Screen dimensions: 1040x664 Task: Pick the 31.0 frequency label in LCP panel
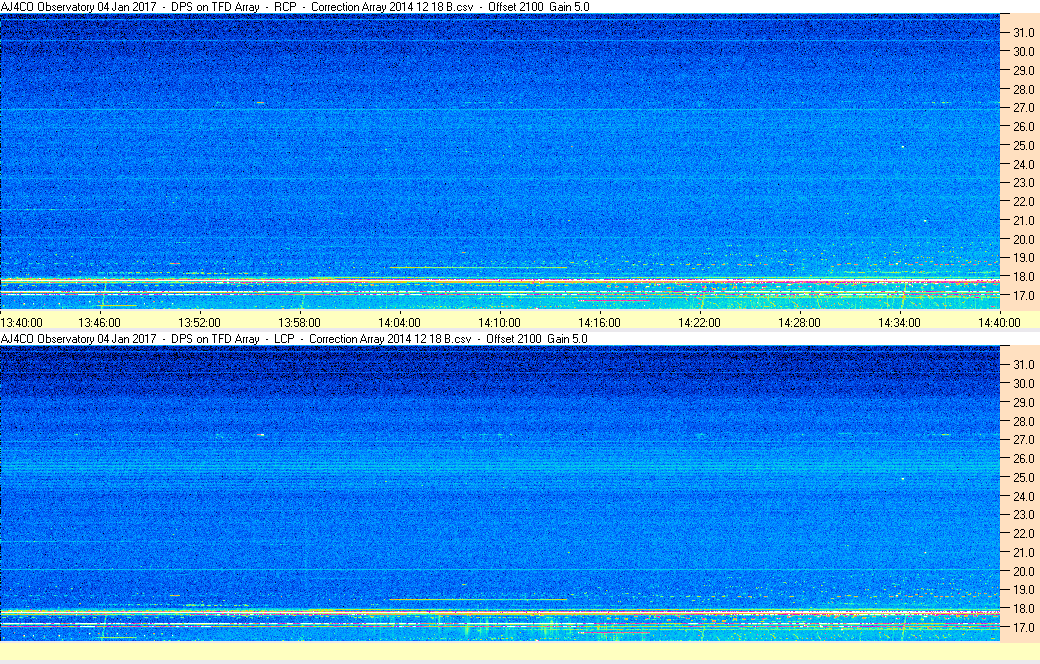(x=1023, y=365)
